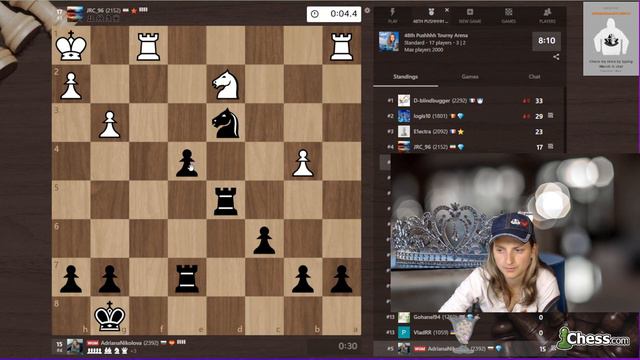Select the black pawn on c6
Image resolution: width=640 pixels, height=360 pixels.
(x=264, y=239)
